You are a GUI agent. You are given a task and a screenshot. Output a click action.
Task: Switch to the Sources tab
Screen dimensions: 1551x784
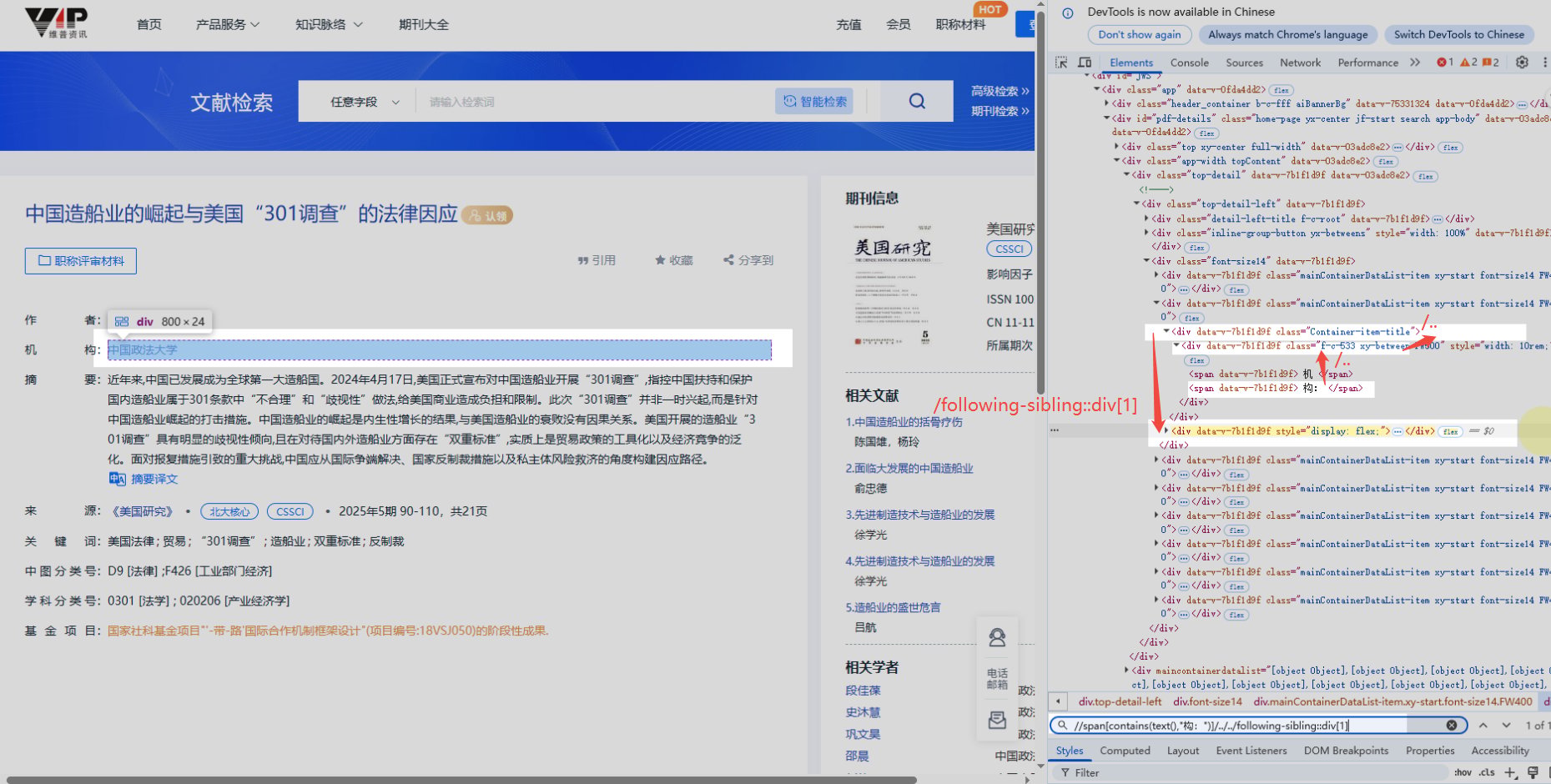(1244, 63)
